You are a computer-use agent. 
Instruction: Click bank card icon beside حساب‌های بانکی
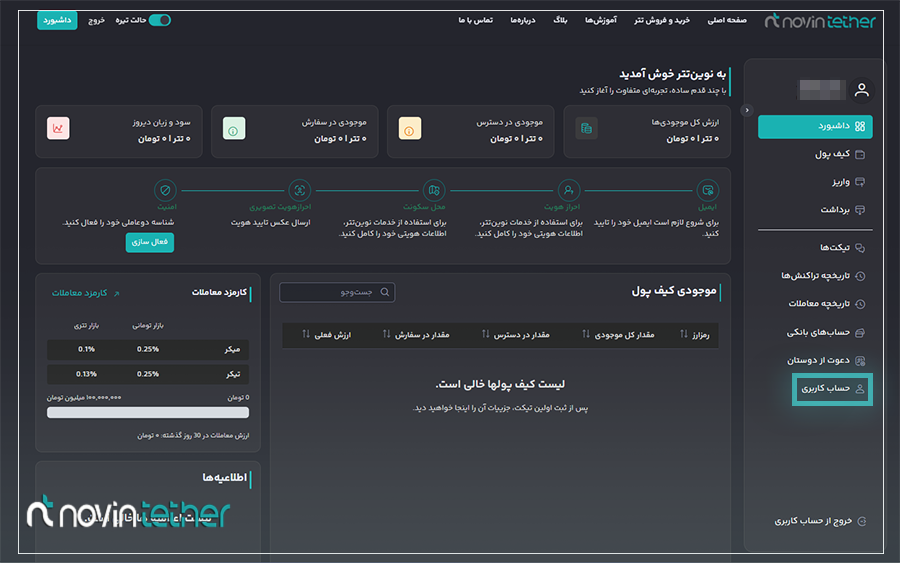[860, 332]
